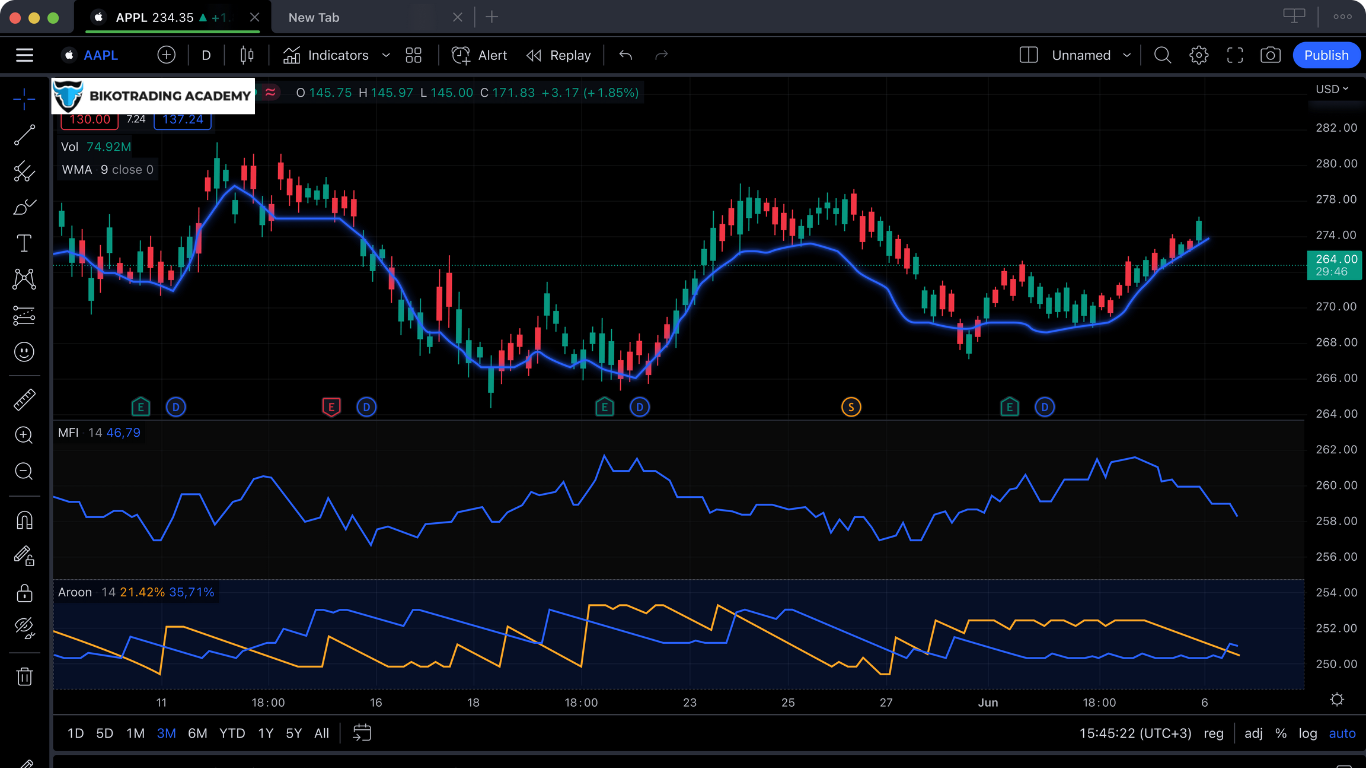Select the 5Y time range
1366x768 pixels.
pos(293,733)
